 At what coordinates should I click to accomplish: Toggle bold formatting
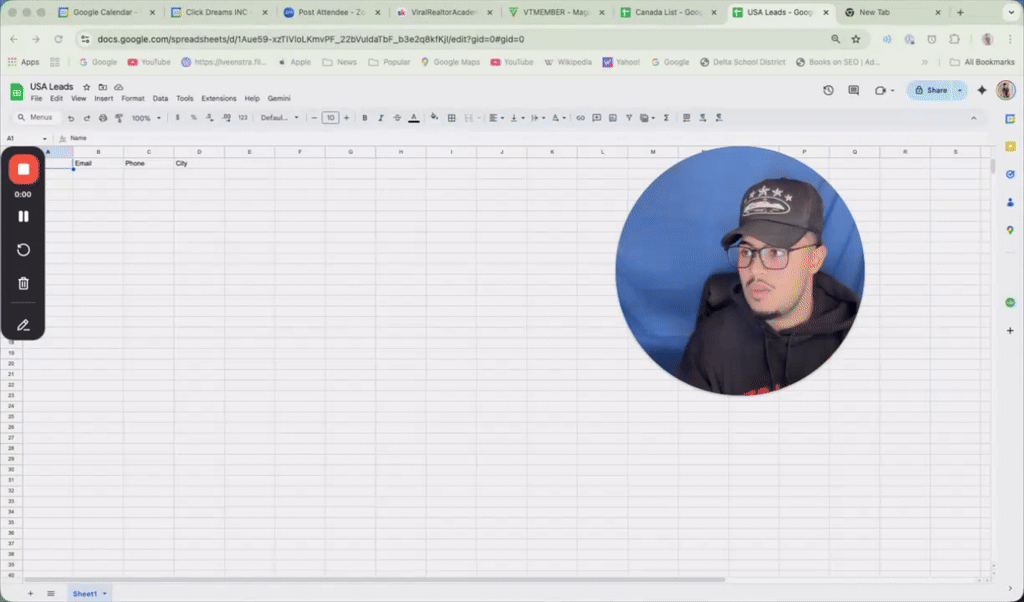point(364,117)
